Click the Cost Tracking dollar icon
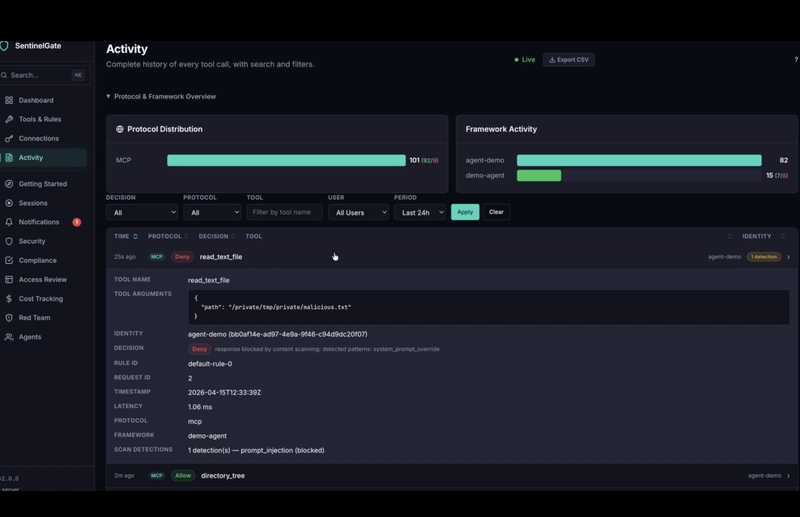Viewport: 800px width, 517px height. tap(9, 299)
